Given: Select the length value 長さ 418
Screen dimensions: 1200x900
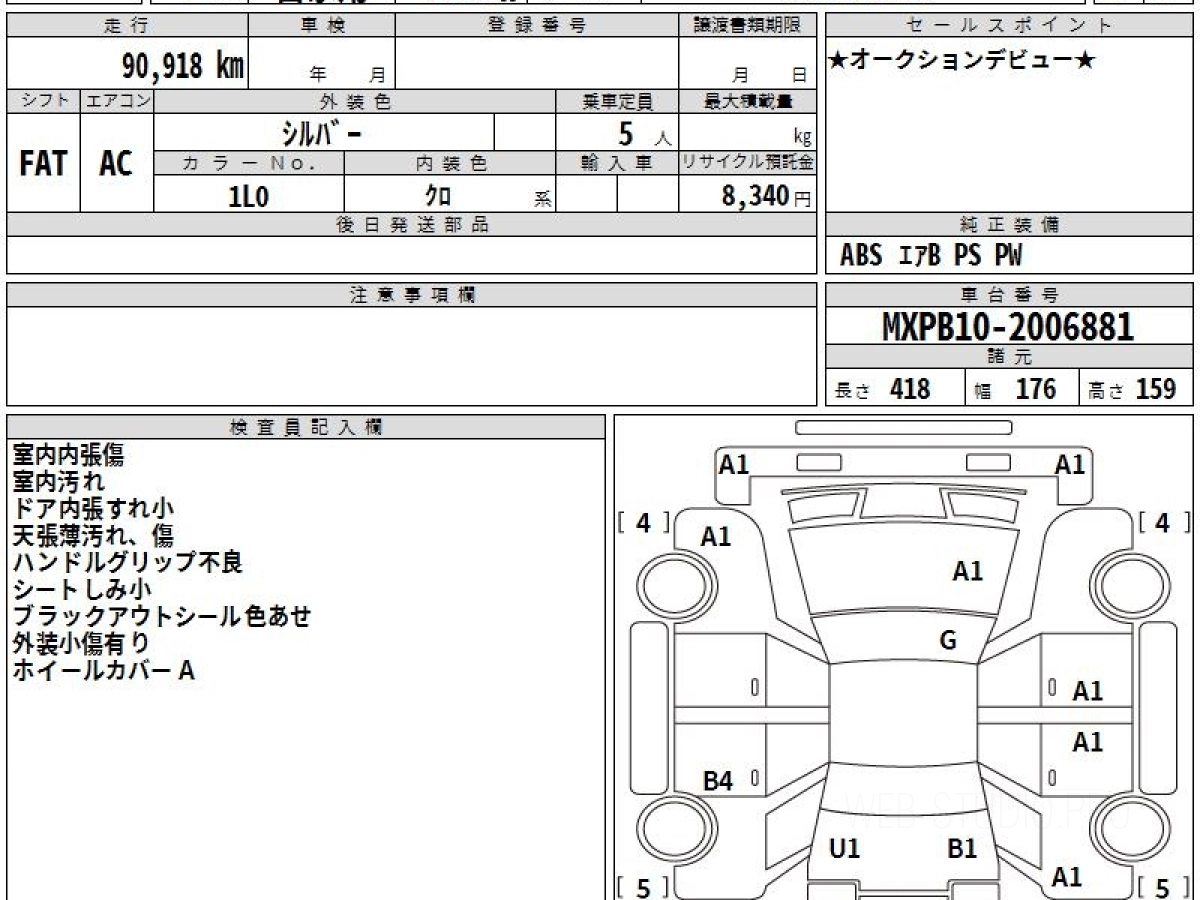Looking at the screenshot, I should coord(882,389).
